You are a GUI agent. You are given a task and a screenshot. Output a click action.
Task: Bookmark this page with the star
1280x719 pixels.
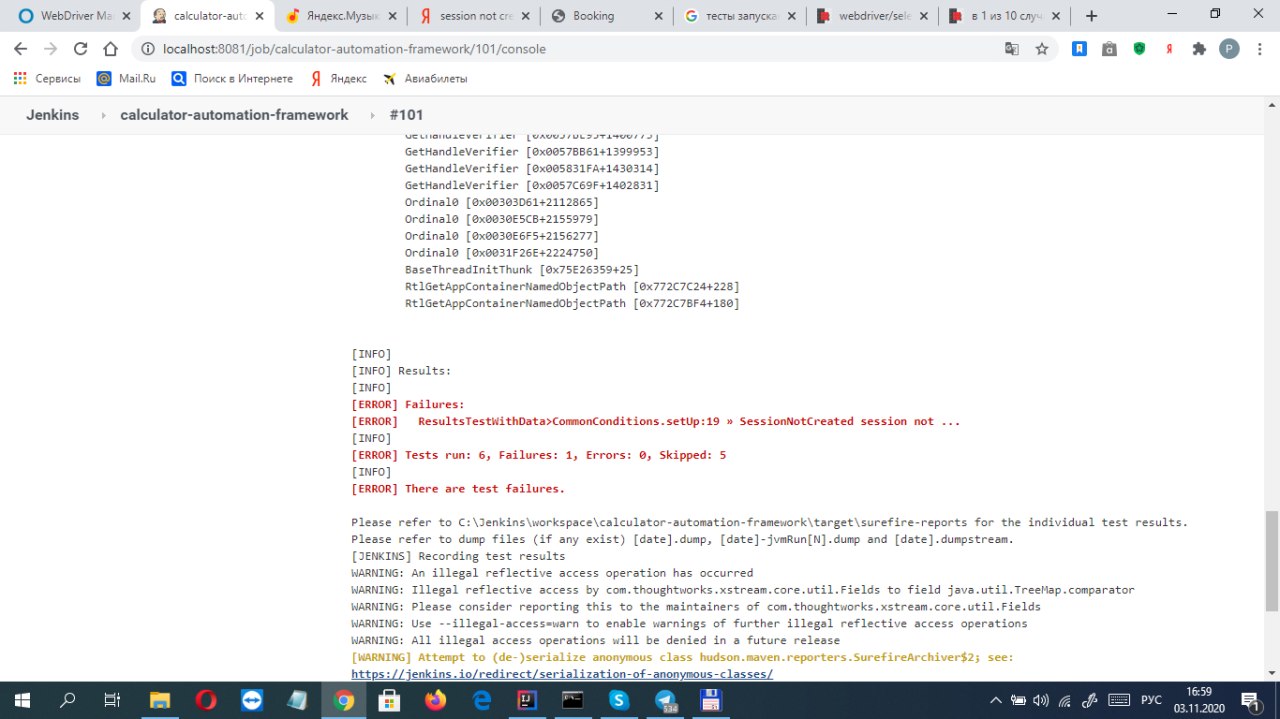[x=1041, y=48]
